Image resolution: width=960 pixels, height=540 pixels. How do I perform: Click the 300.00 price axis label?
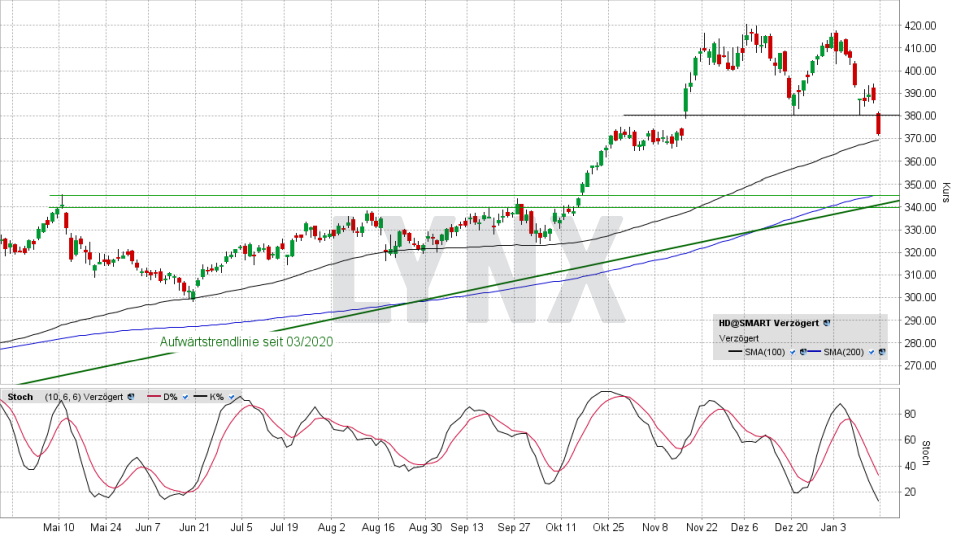point(920,298)
